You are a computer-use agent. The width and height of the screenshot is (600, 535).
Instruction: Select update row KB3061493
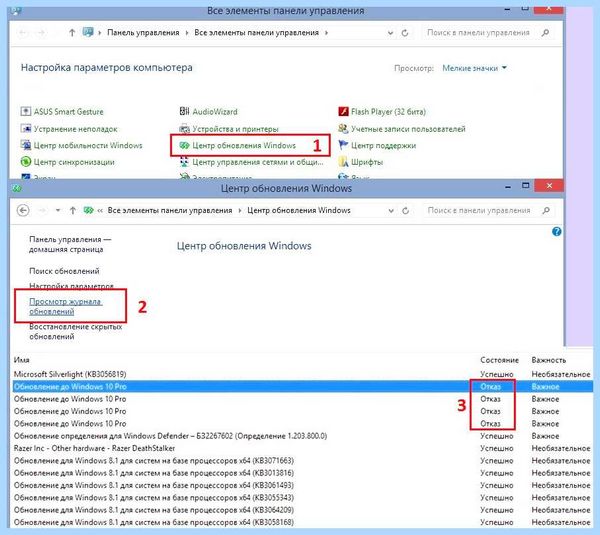(x=302, y=485)
